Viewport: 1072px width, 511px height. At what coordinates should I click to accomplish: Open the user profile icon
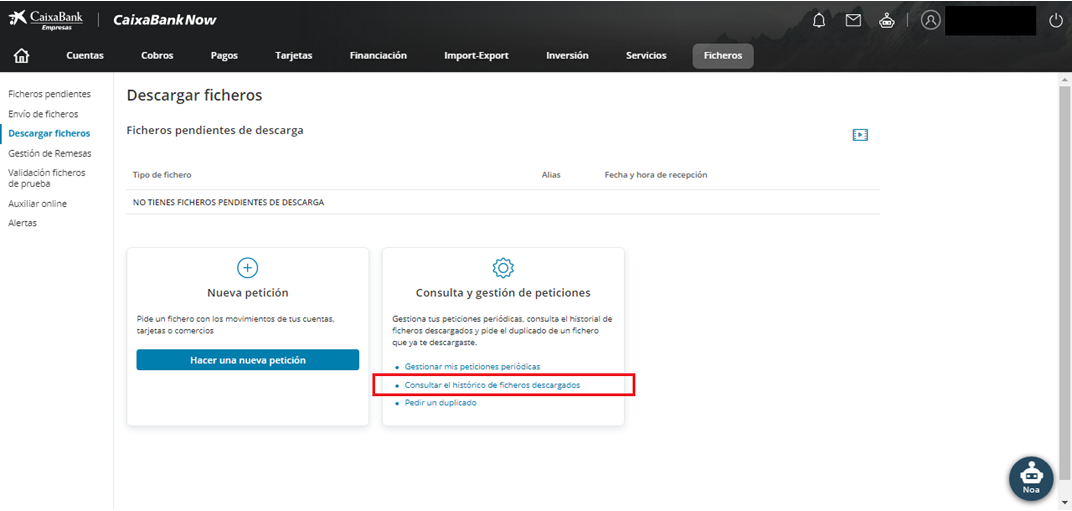click(931, 20)
